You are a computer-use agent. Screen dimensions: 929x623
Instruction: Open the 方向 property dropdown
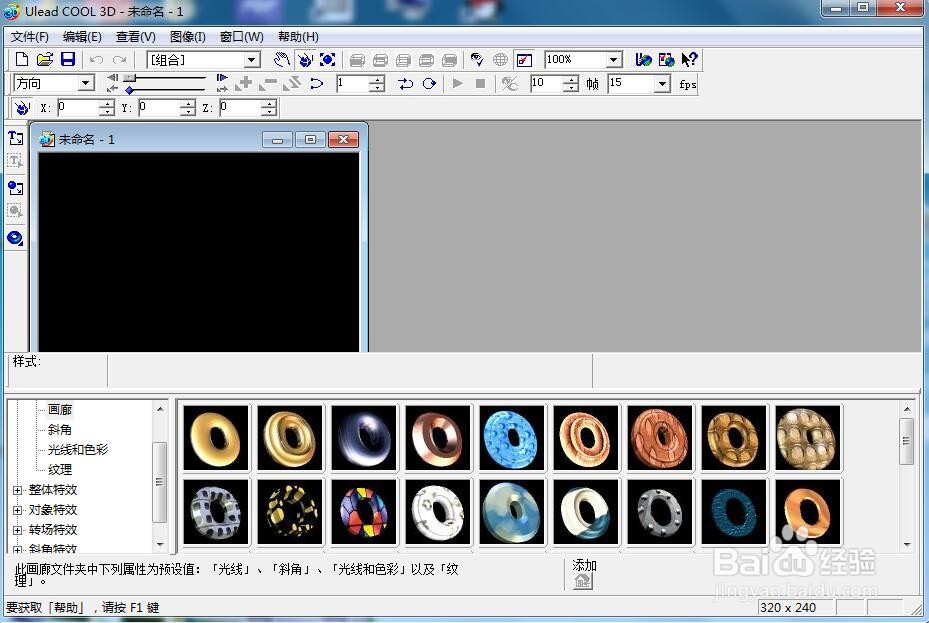click(x=86, y=83)
